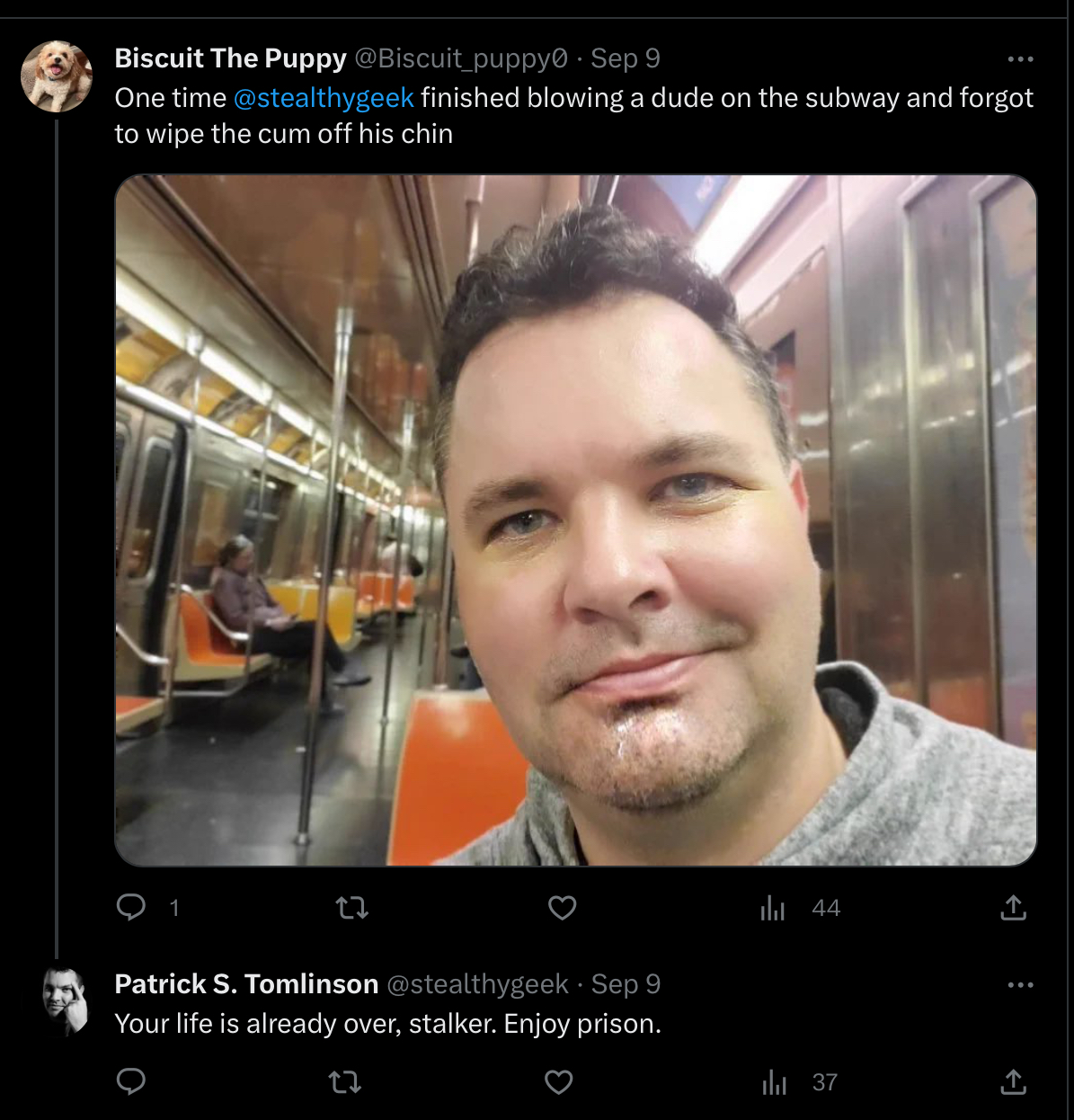
Task: Open Biscuit The Puppy profile name
Action: 230,58
